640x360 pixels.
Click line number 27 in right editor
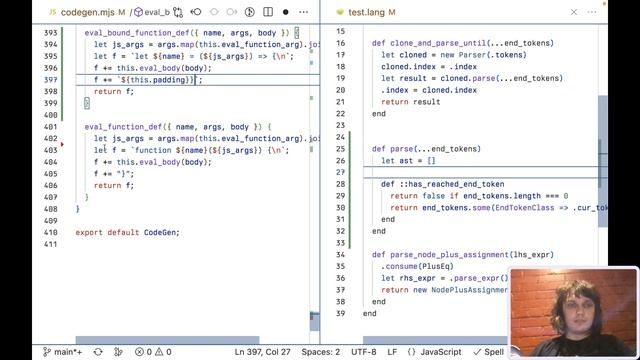pyautogui.click(x=340, y=172)
